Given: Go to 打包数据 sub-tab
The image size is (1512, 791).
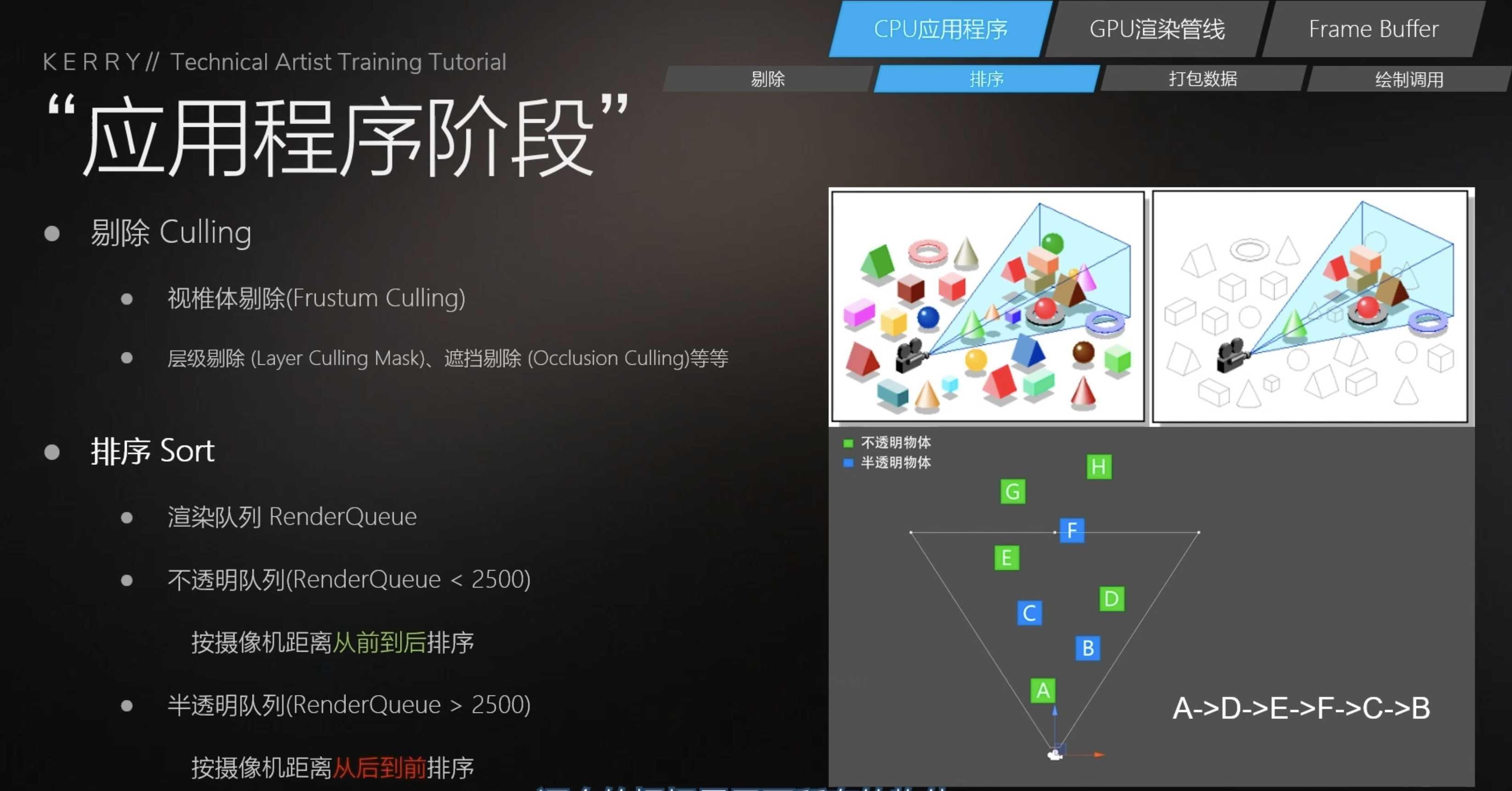Looking at the screenshot, I should 1203,79.
